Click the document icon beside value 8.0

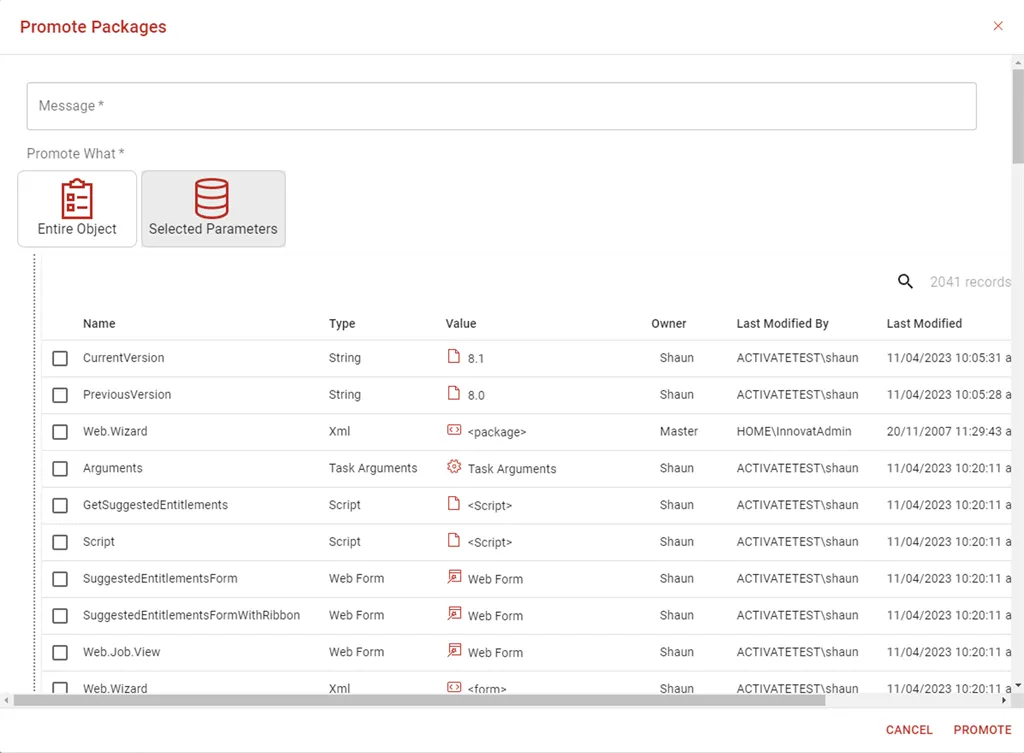pyautogui.click(x=453, y=393)
